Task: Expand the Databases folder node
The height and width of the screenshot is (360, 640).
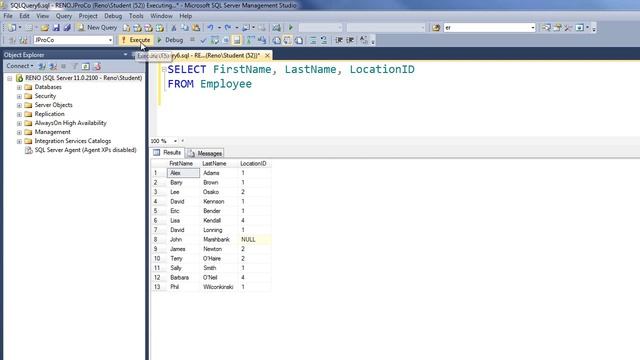Action: pyautogui.click(x=19, y=87)
